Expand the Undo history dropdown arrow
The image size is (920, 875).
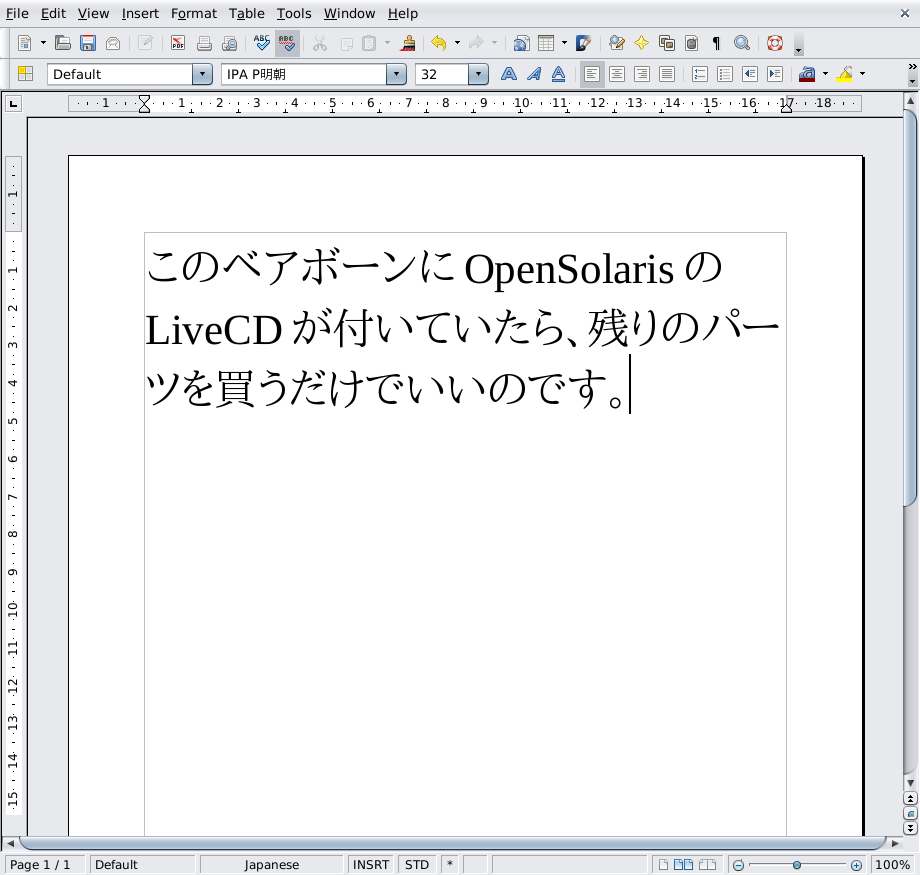tap(457, 43)
